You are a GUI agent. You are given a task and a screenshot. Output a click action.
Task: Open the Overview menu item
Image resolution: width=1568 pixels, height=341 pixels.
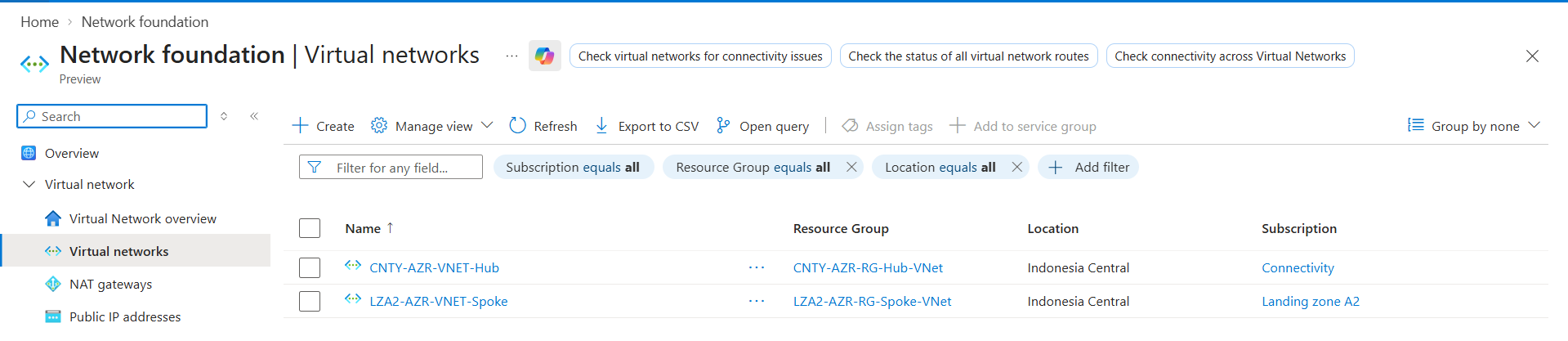click(x=72, y=153)
